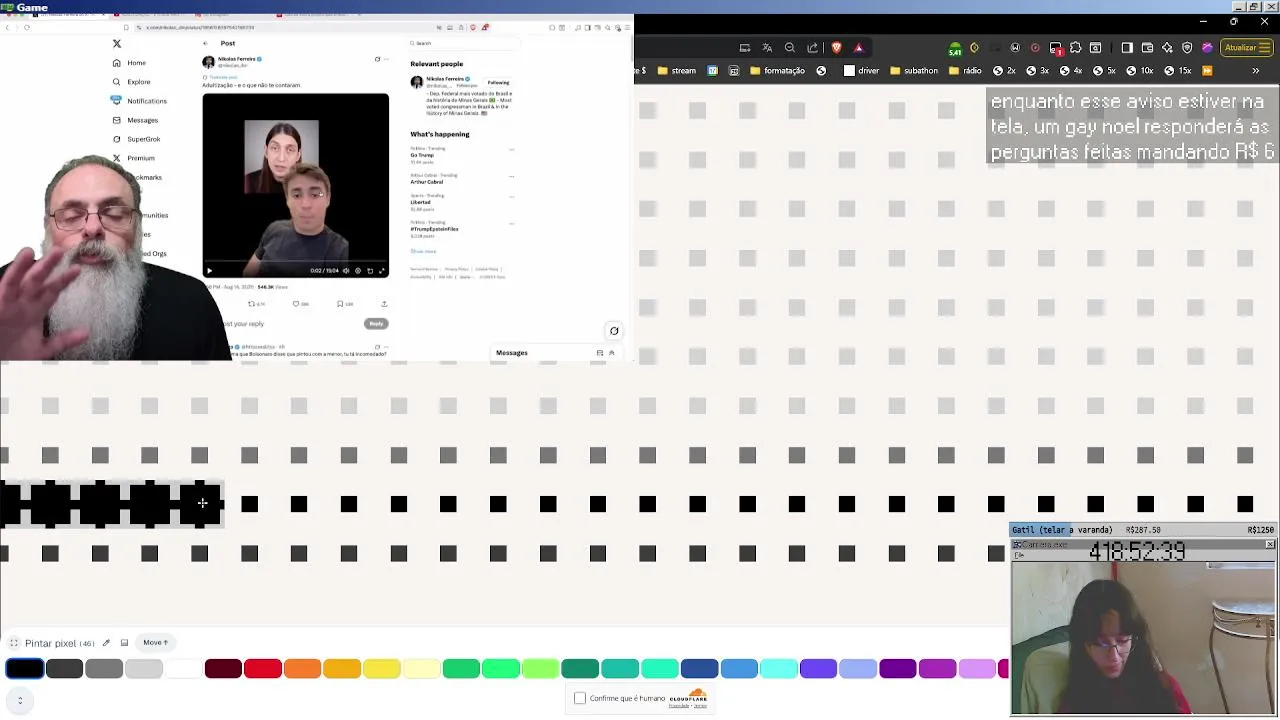Check 'Confirme que é humano' checkbox
This screenshot has height=720, width=1280.
[x=580, y=698]
